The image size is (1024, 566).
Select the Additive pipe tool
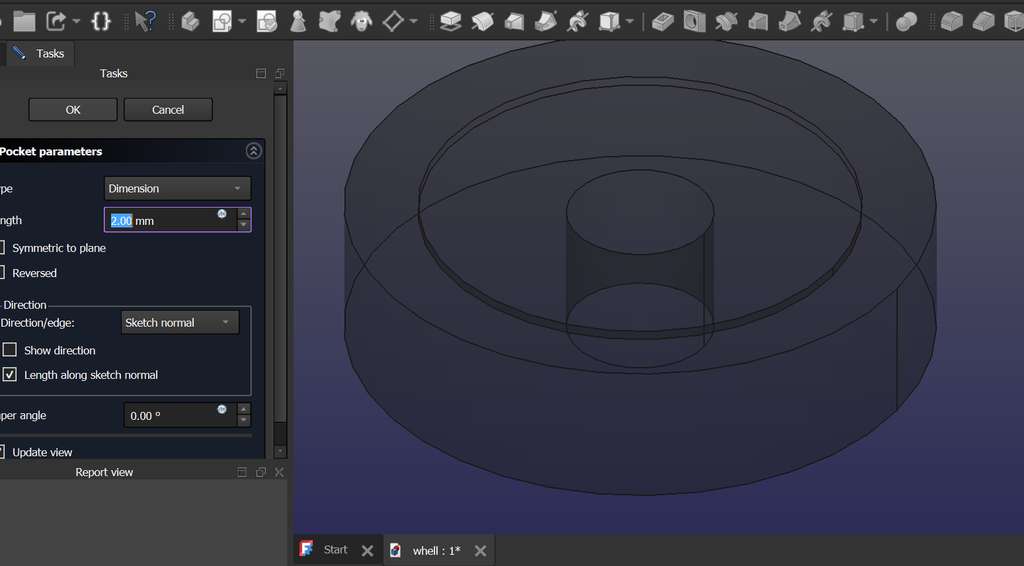545,22
